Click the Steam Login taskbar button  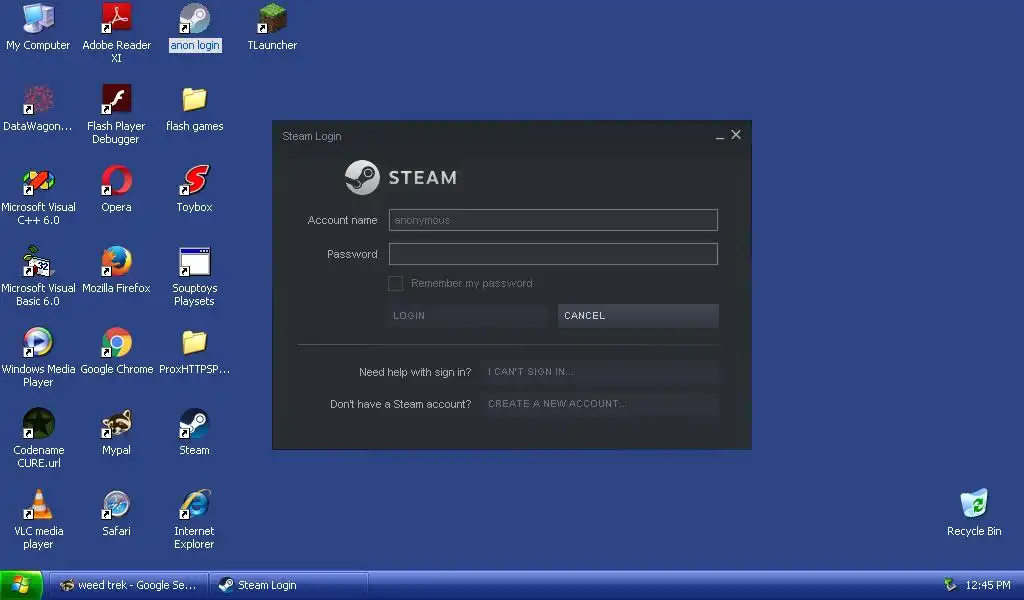coord(289,585)
